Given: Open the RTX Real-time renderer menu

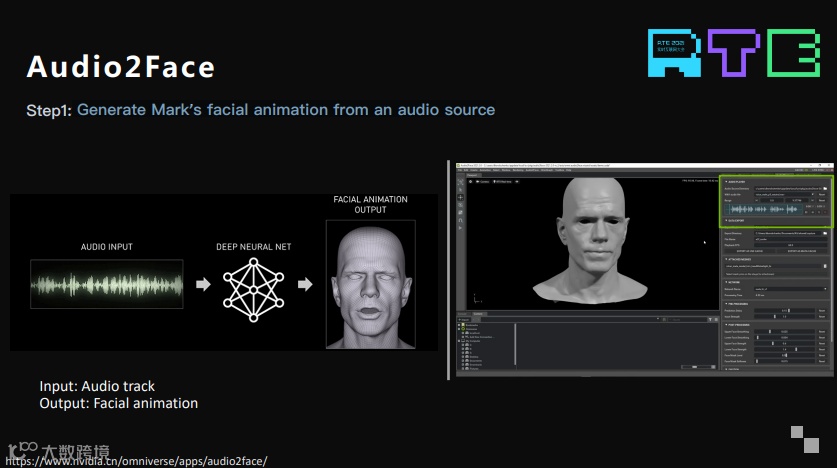Looking at the screenshot, I should tap(502, 181).
